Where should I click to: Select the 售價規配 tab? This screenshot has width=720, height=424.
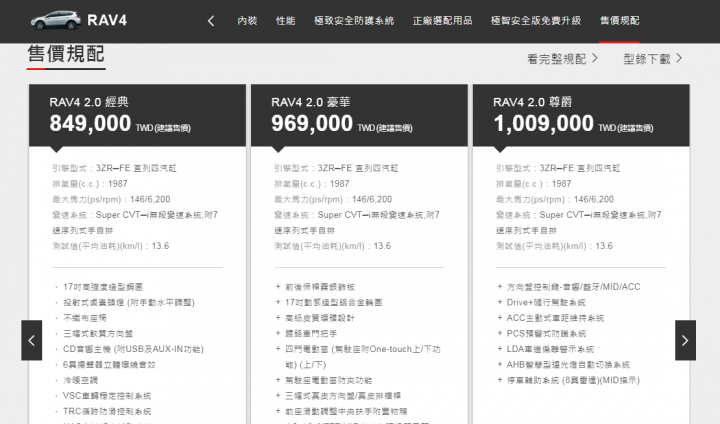tap(619, 21)
